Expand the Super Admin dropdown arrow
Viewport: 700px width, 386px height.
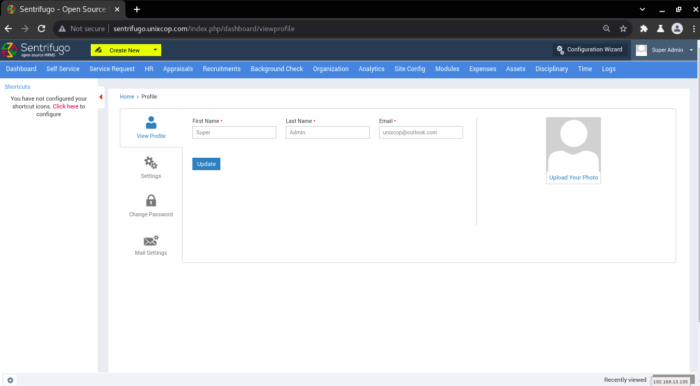pyautogui.click(x=691, y=50)
